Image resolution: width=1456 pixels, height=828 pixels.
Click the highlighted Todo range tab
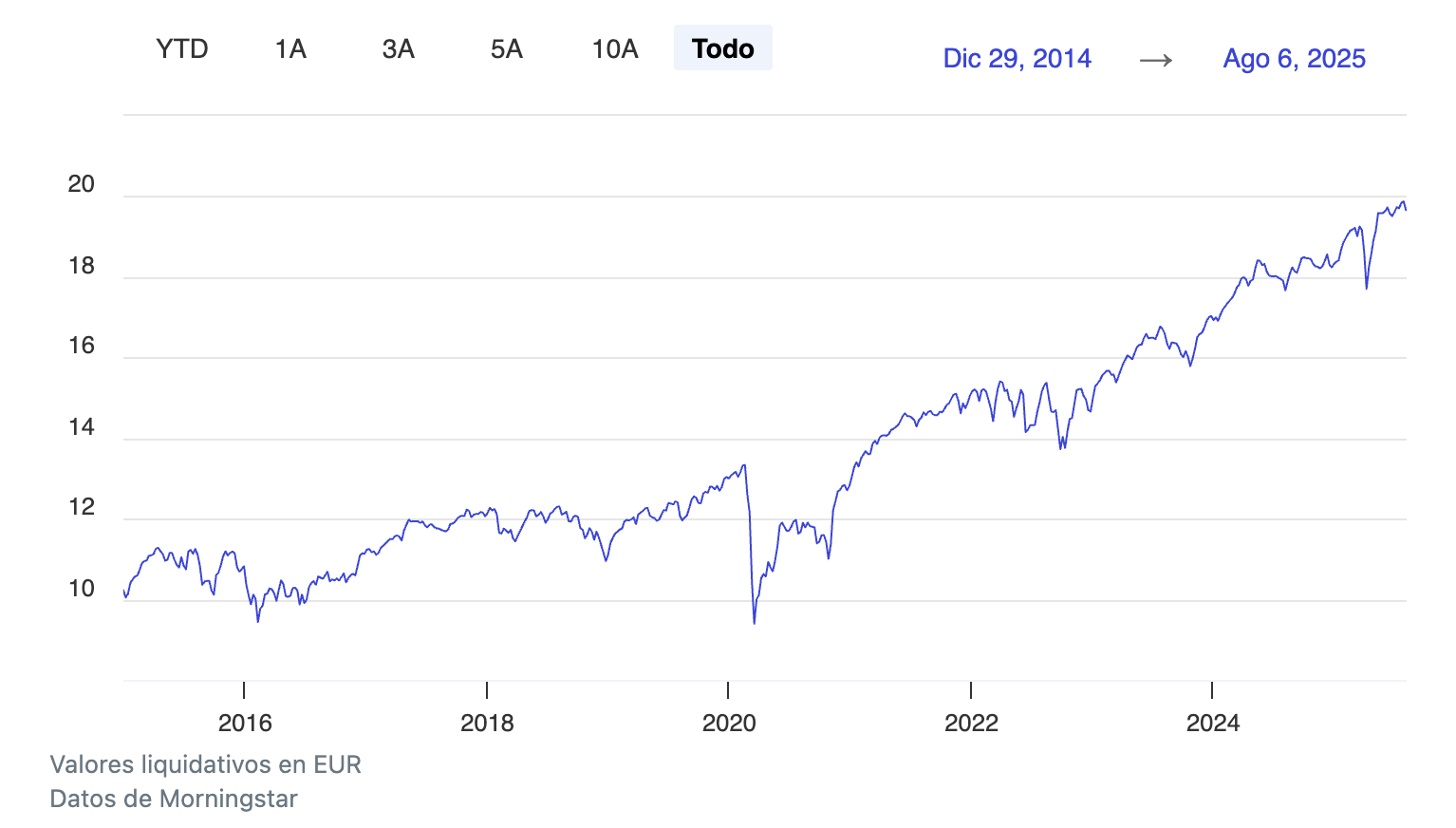[723, 48]
